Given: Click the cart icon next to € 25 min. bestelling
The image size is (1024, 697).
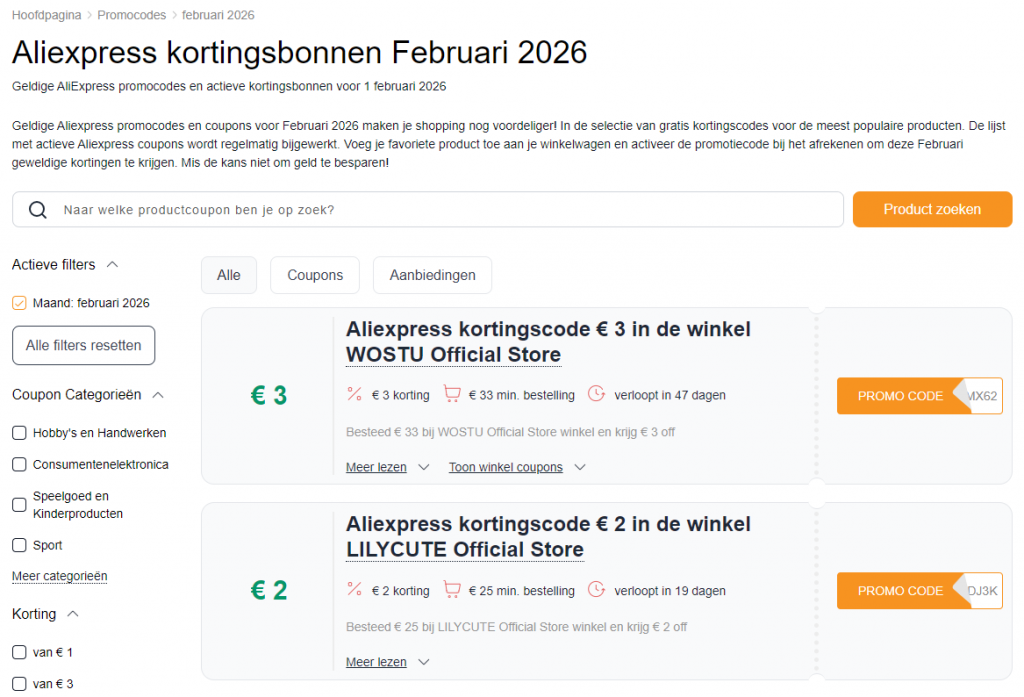Looking at the screenshot, I should pyautogui.click(x=452, y=590).
